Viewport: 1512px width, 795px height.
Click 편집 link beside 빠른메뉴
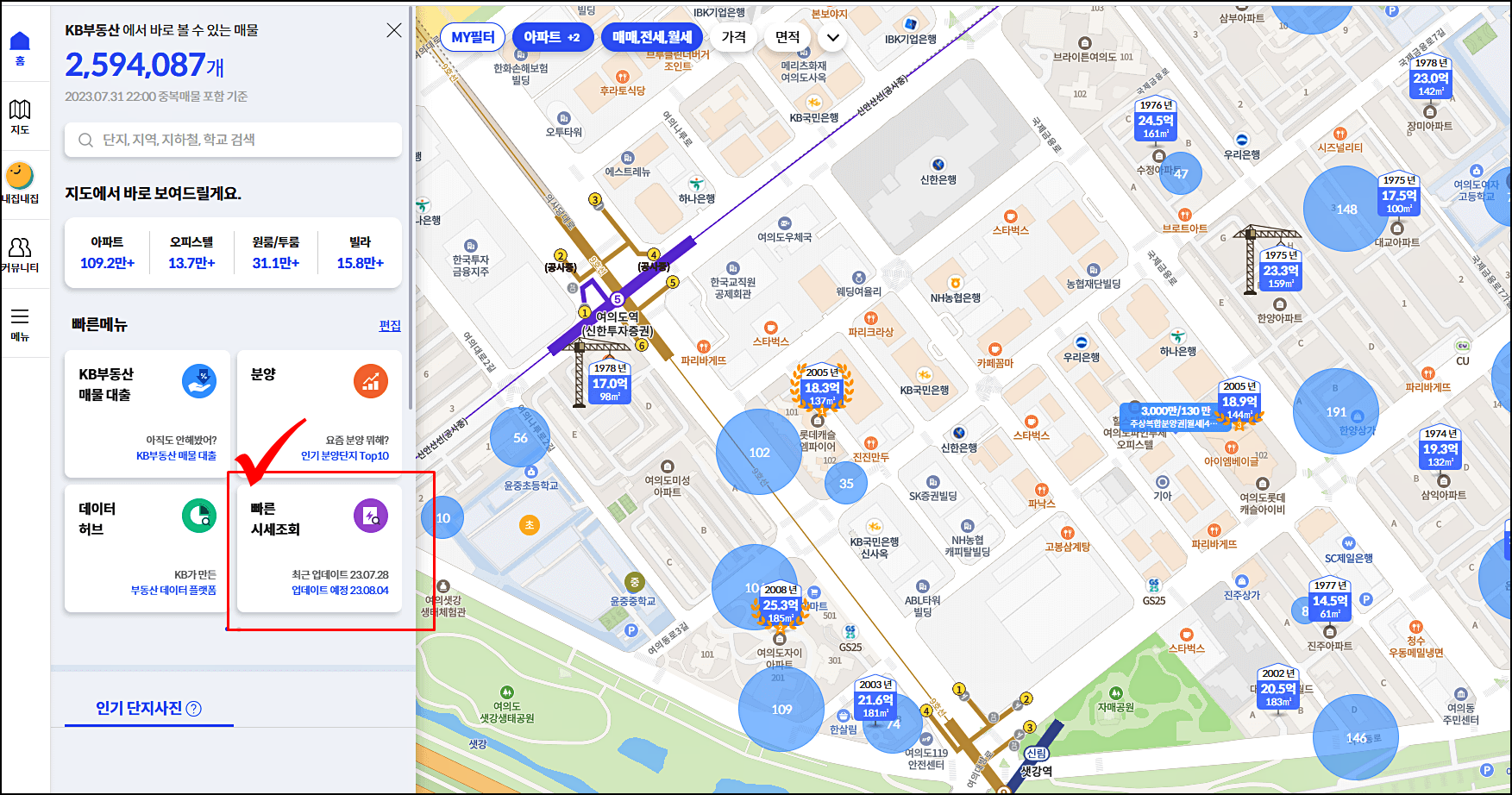click(x=390, y=325)
